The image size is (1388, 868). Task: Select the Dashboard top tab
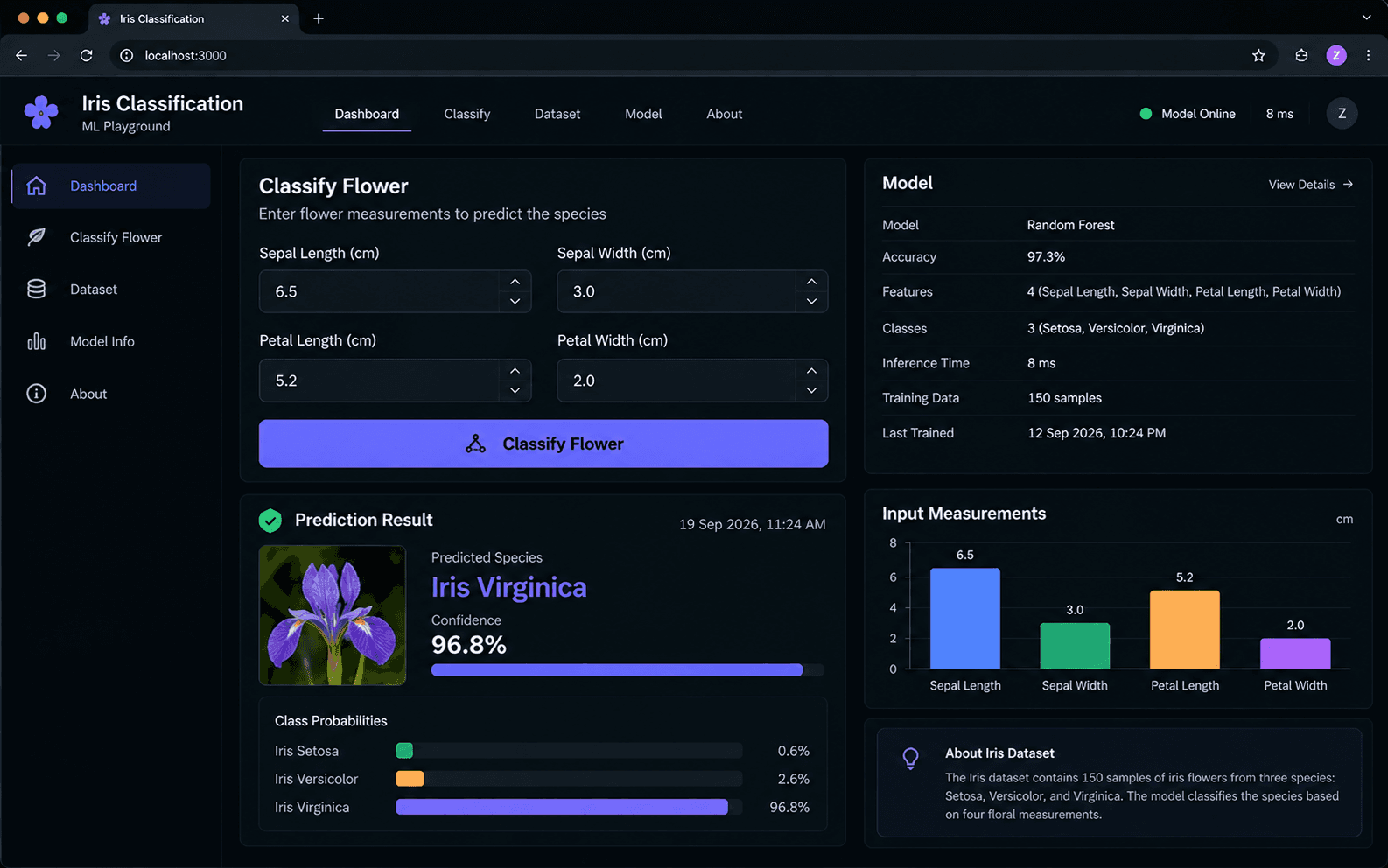[x=367, y=114]
